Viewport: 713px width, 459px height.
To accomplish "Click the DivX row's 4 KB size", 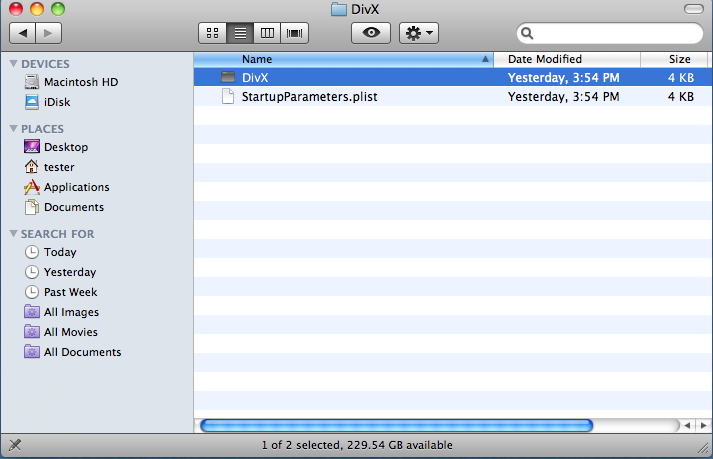I will [681, 78].
